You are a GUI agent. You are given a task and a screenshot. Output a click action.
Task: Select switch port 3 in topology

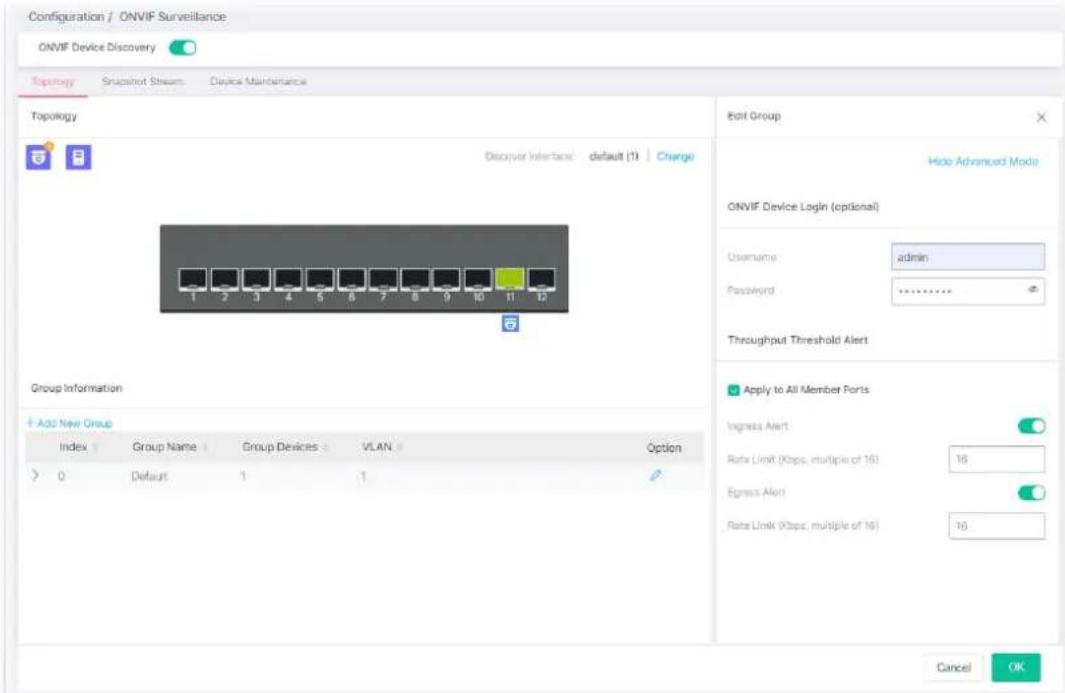click(256, 279)
